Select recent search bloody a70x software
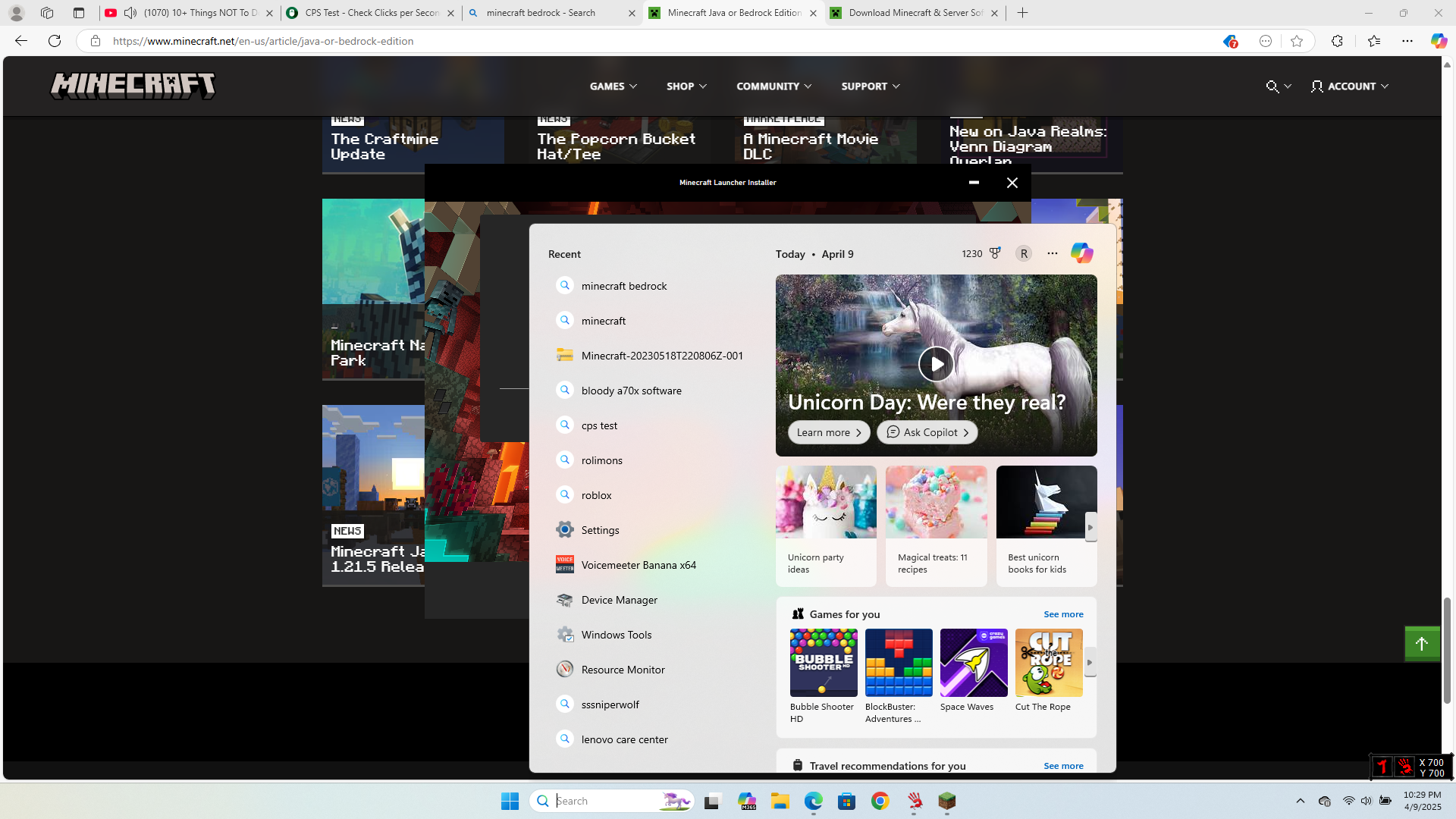 [652, 391]
